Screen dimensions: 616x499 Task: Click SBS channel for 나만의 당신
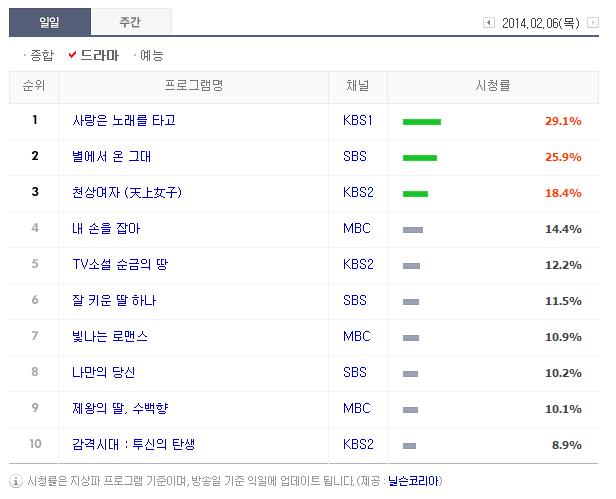coord(355,373)
